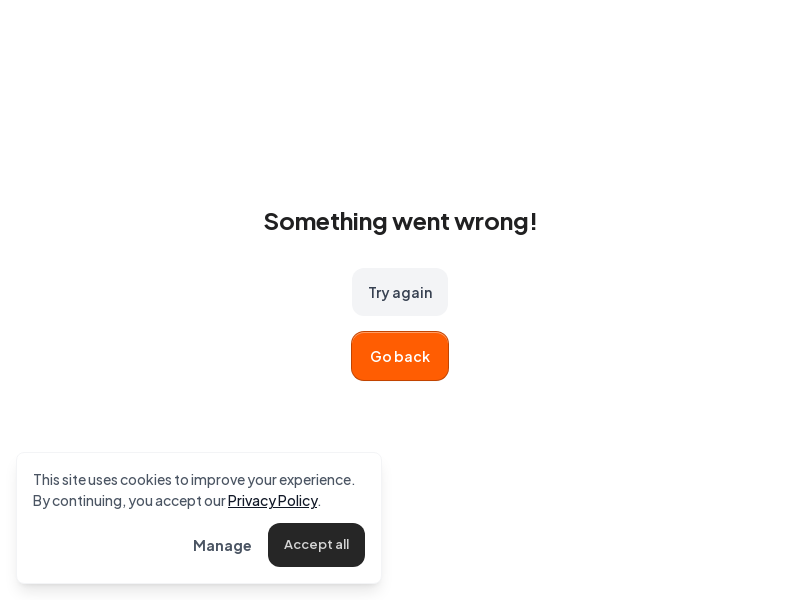
Task: Click the "Try again" button
Action: 400,292
